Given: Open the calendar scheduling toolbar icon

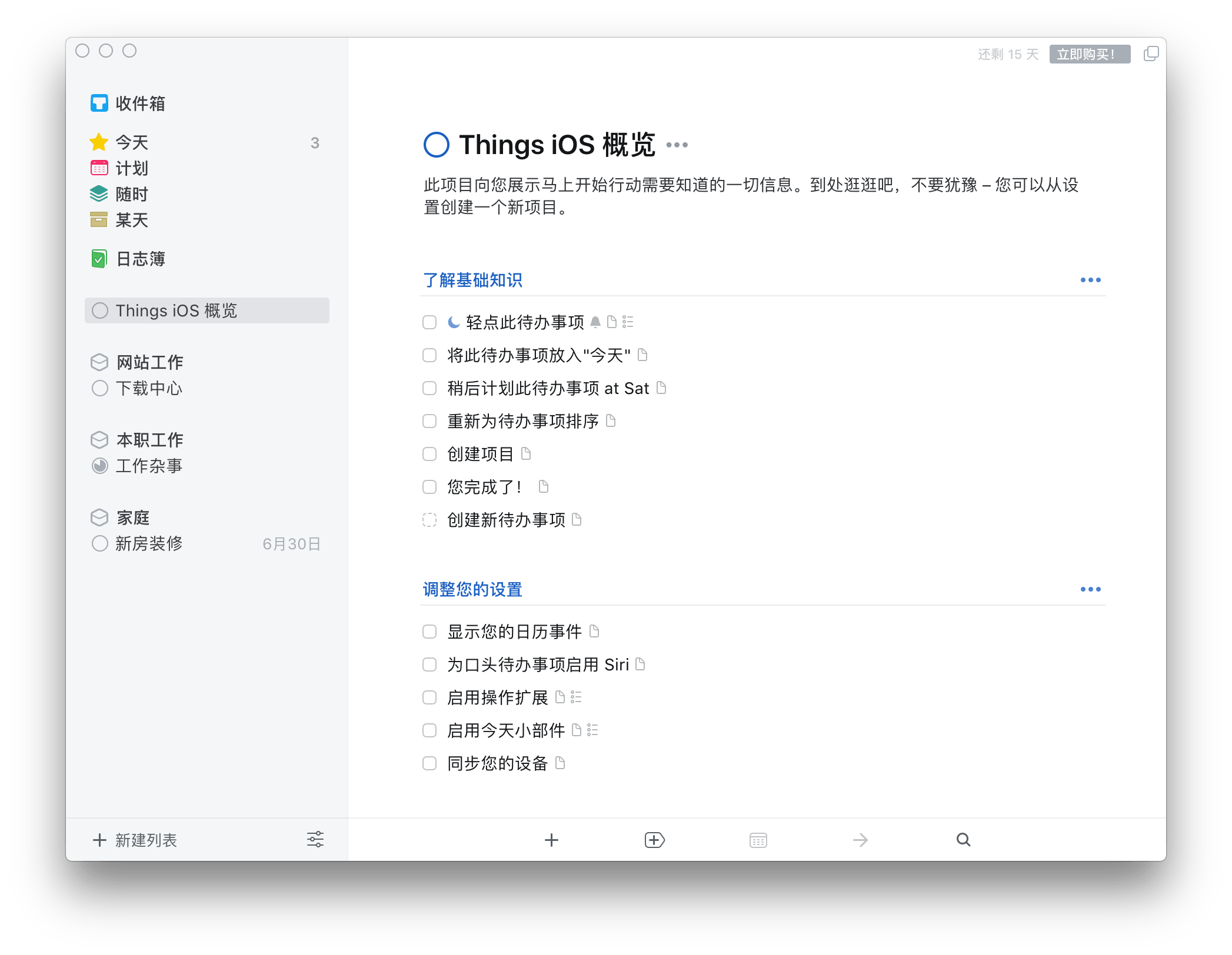Looking at the screenshot, I should 758,840.
